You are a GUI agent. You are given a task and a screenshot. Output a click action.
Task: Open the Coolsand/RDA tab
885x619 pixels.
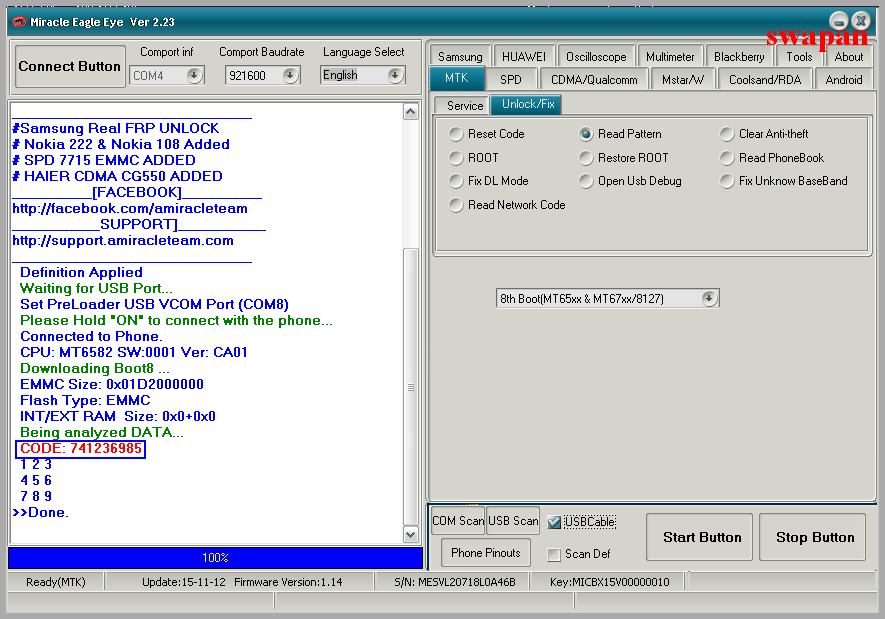(x=765, y=80)
